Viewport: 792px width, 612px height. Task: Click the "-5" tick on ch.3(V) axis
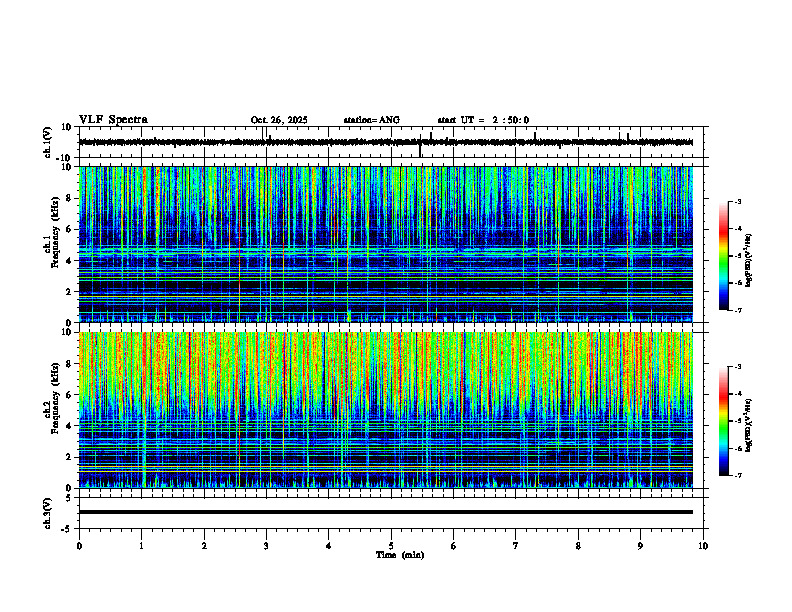67,529
